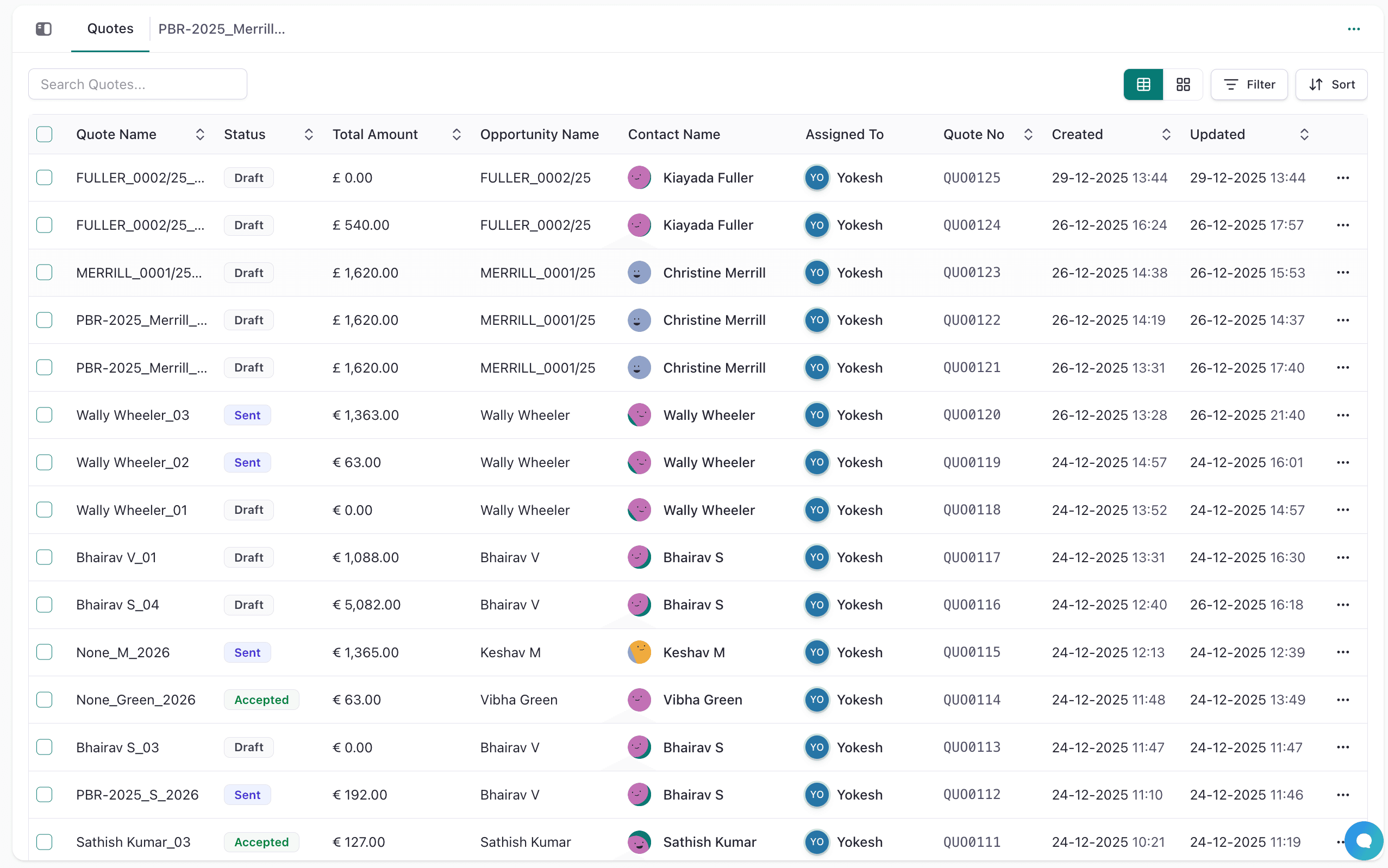
Task: Open row actions for quote QU00125
Action: coord(1343,178)
